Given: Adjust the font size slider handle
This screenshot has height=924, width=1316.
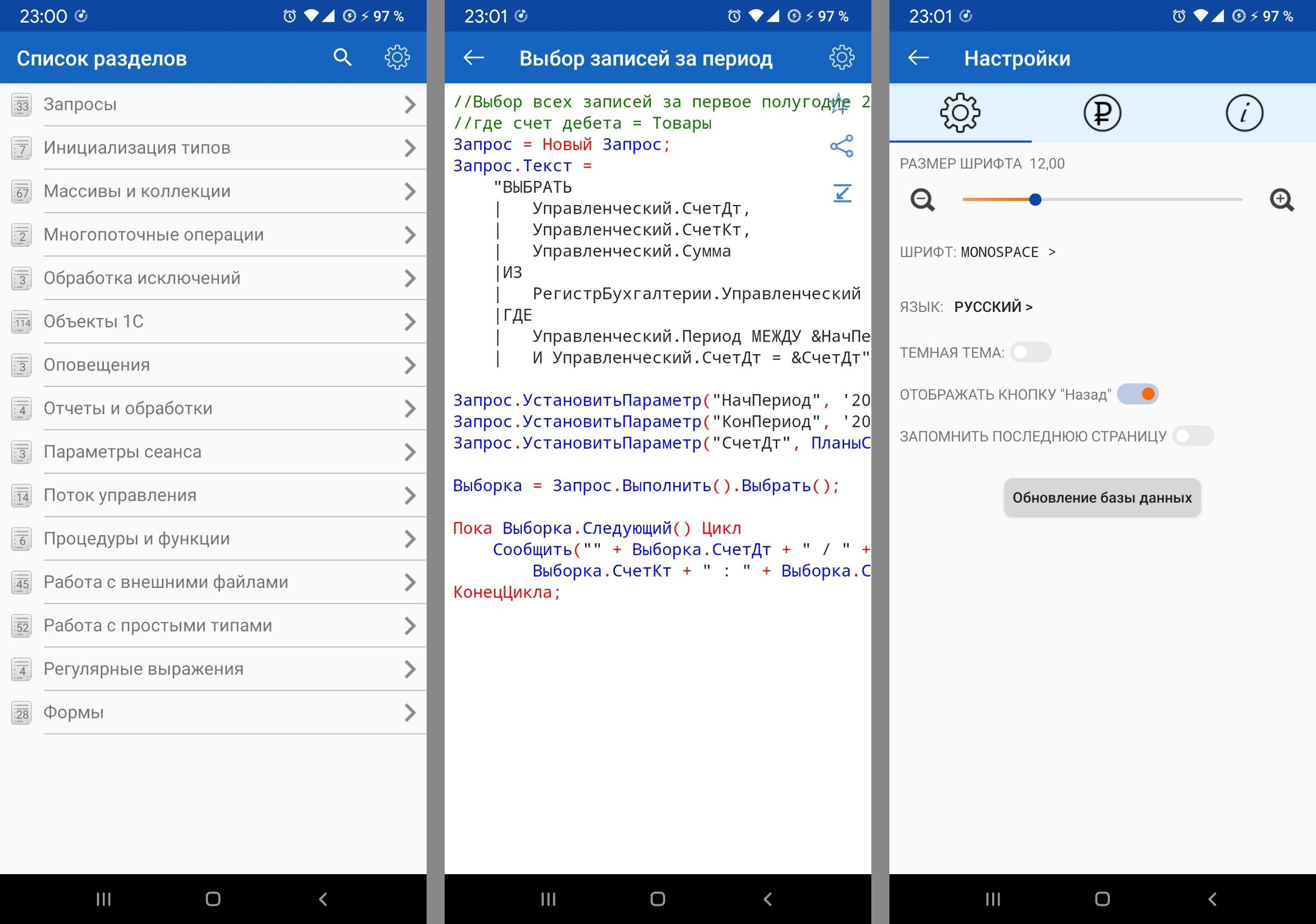Looking at the screenshot, I should [1035, 199].
